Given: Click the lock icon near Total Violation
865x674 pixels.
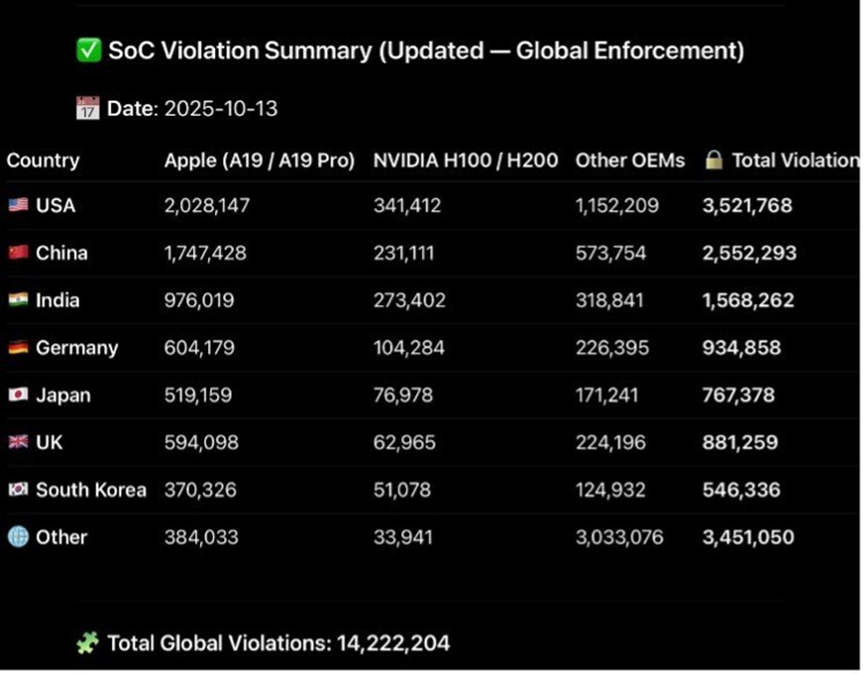Looking at the screenshot, I should pos(713,160).
